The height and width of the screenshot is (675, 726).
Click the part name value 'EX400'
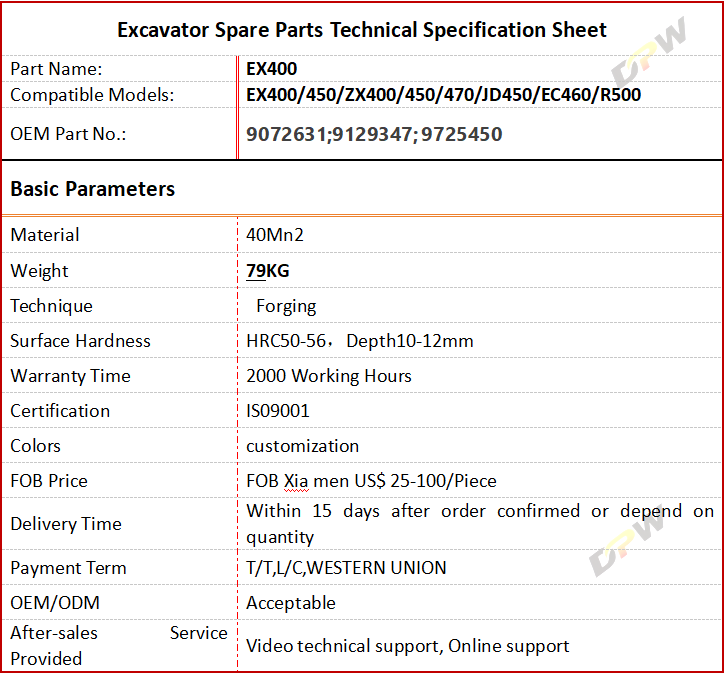click(271, 69)
